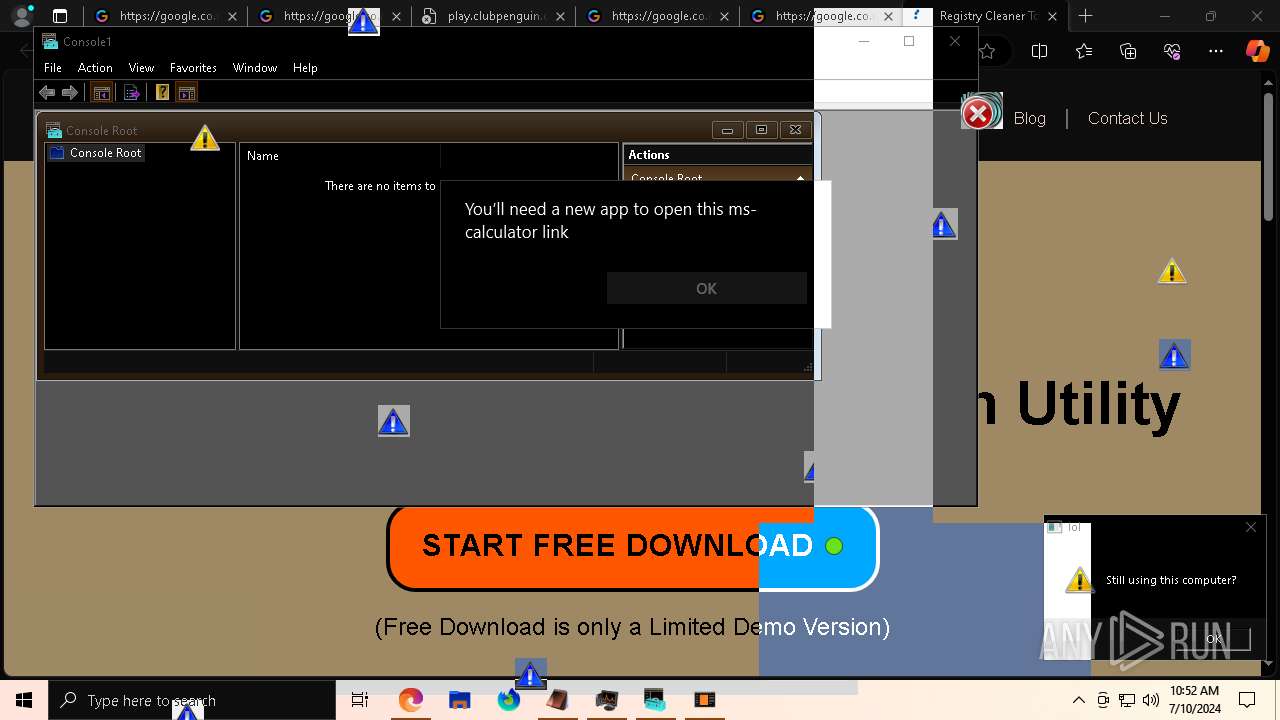This screenshot has width=1280, height=720.
Task: Close the Still using this computer dialog
Action: (1250, 527)
